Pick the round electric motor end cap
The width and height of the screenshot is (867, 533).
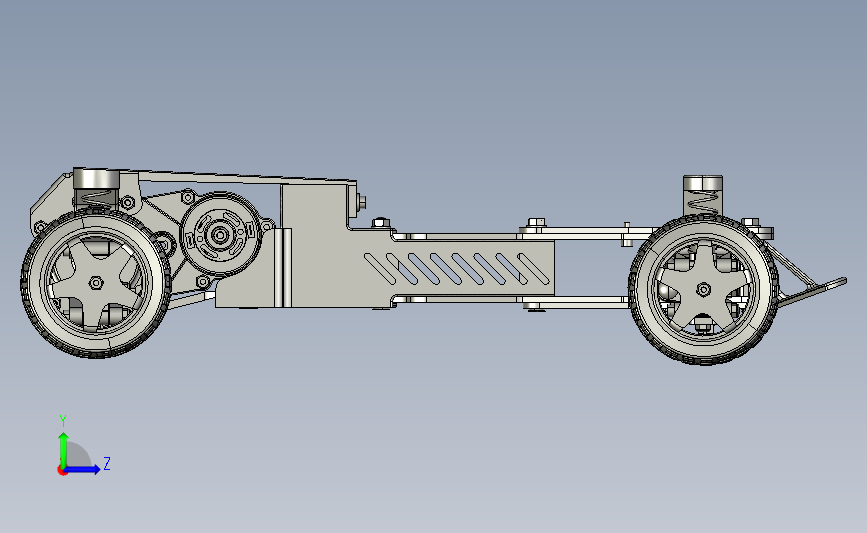[x=221, y=234]
